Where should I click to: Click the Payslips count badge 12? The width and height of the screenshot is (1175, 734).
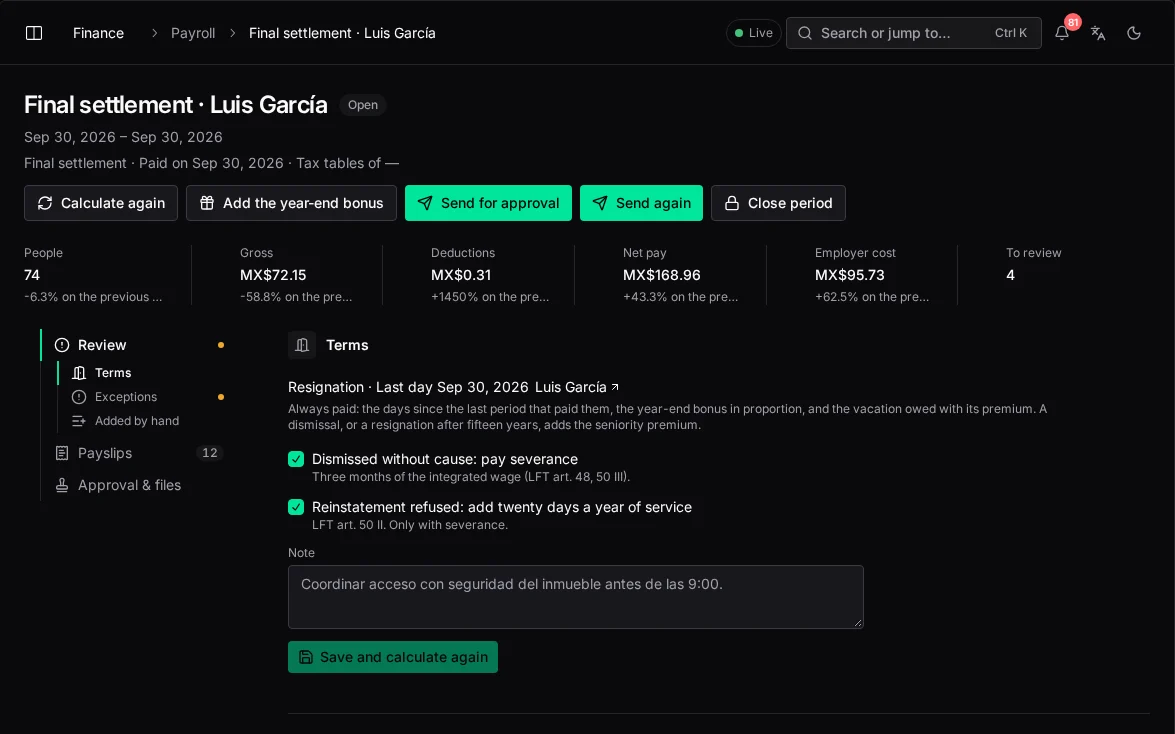pyautogui.click(x=210, y=453)
